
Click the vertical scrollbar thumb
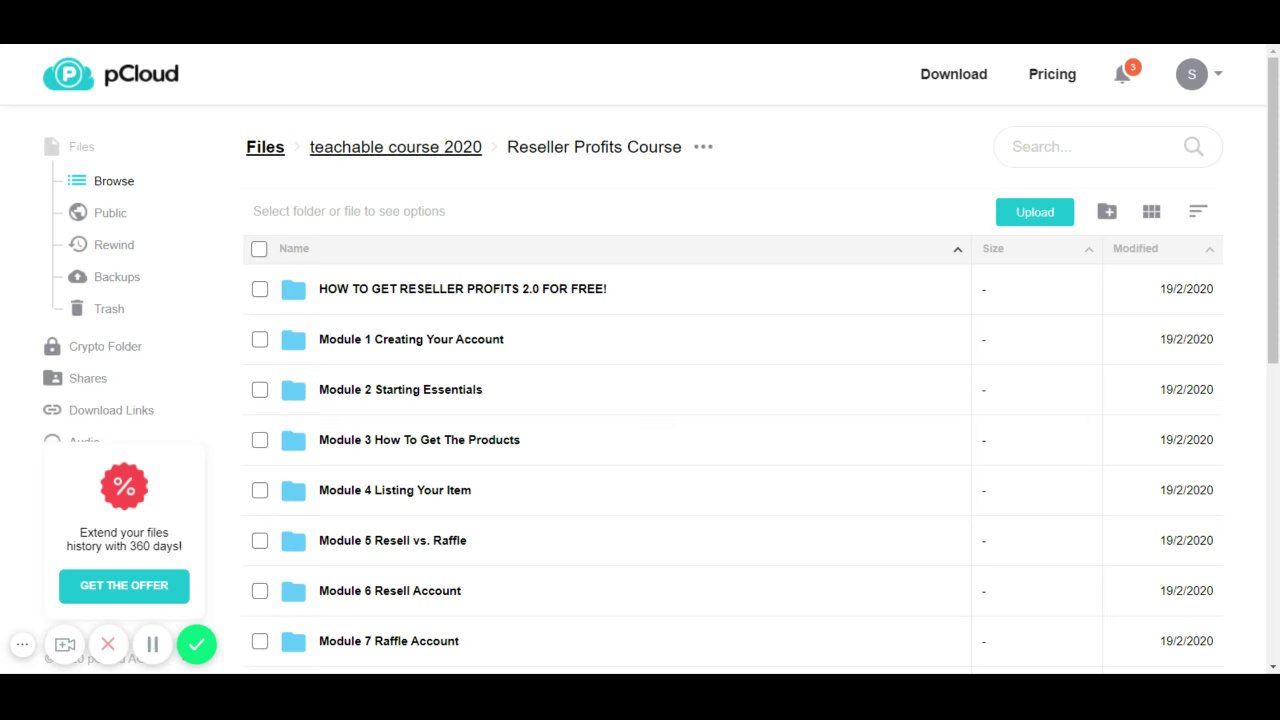click(1273, 210)
